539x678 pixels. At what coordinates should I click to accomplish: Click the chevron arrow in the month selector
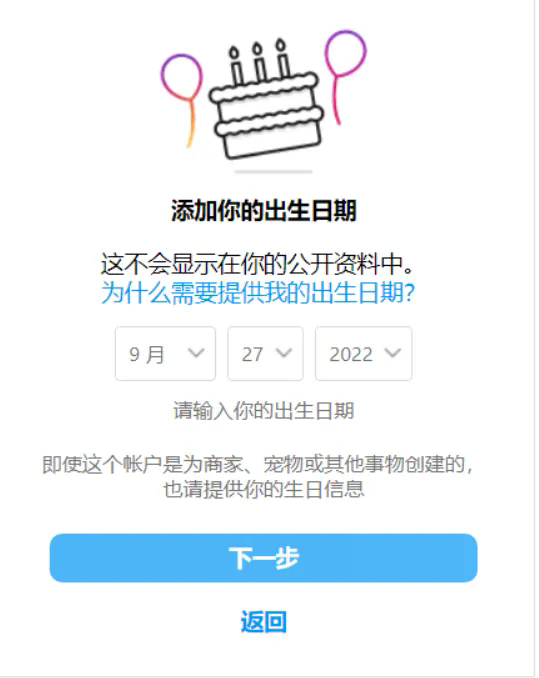coord(196,353)
